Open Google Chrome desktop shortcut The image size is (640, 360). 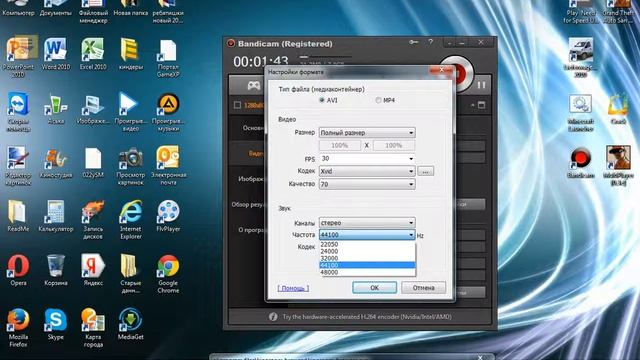coord(168,273)
